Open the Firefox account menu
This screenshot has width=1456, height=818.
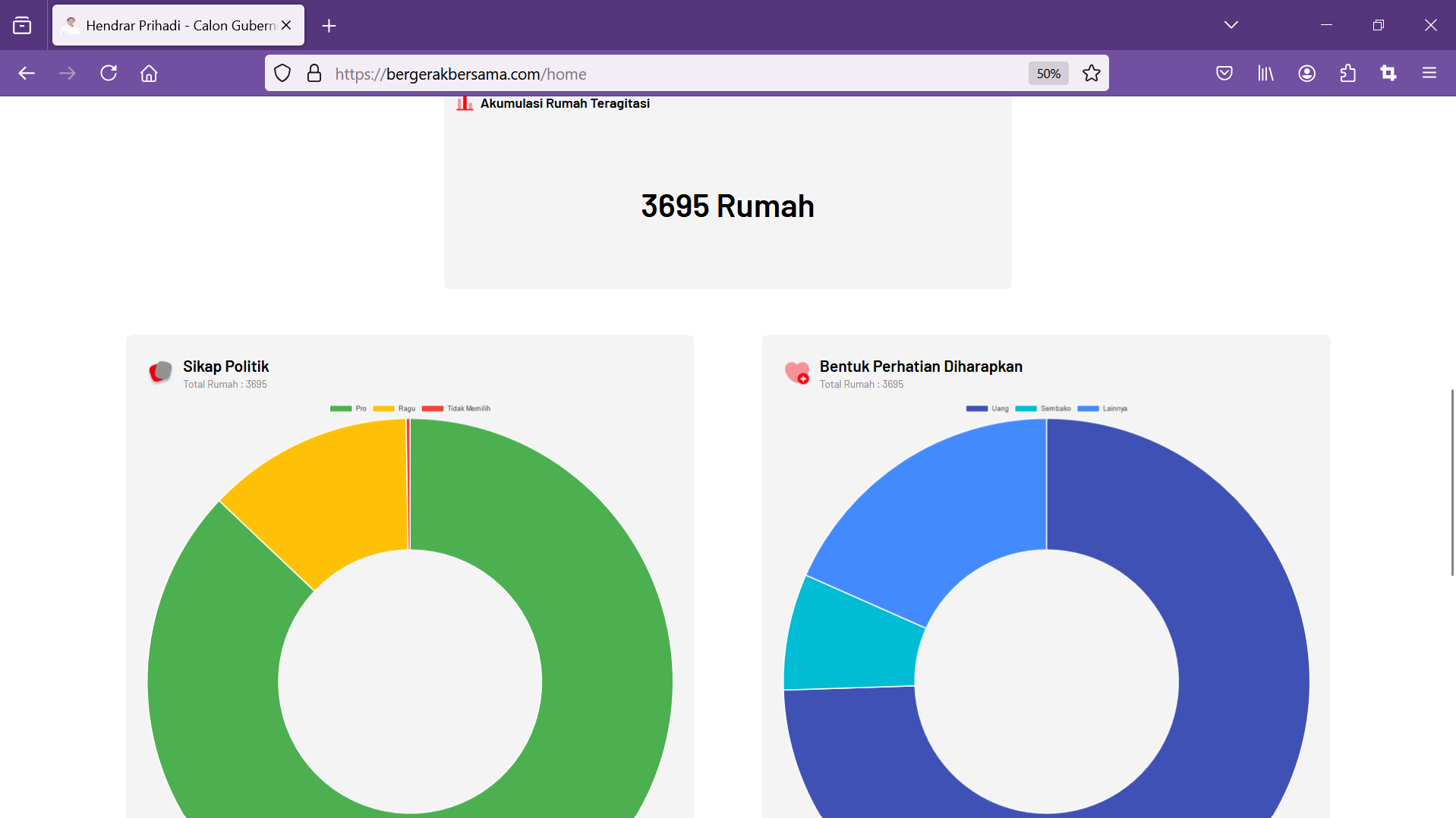1306,74
